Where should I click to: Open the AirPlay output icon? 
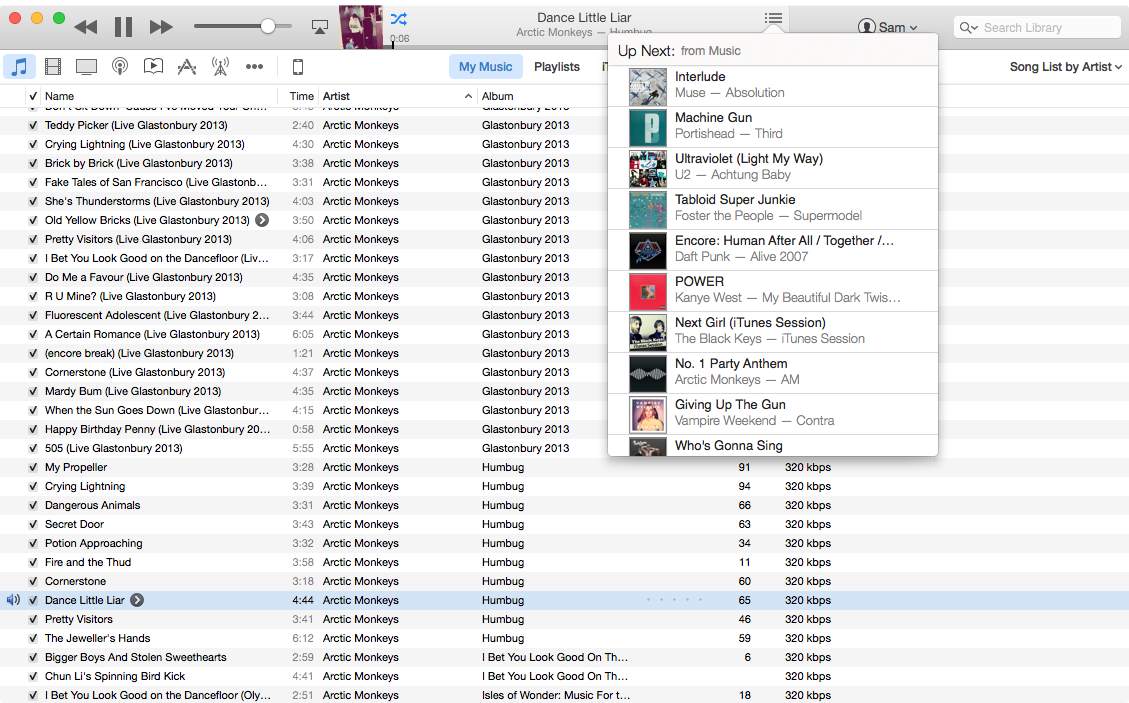[320, 27]
